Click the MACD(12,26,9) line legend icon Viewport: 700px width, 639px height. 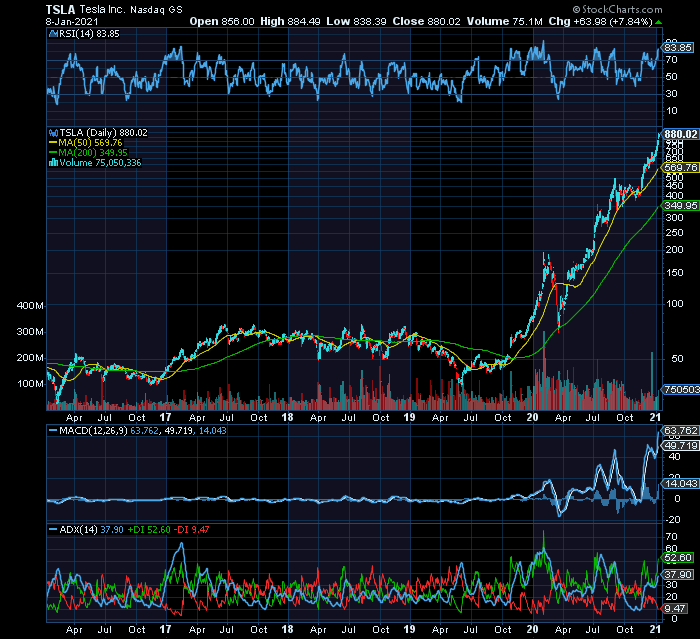pos(53,431)
